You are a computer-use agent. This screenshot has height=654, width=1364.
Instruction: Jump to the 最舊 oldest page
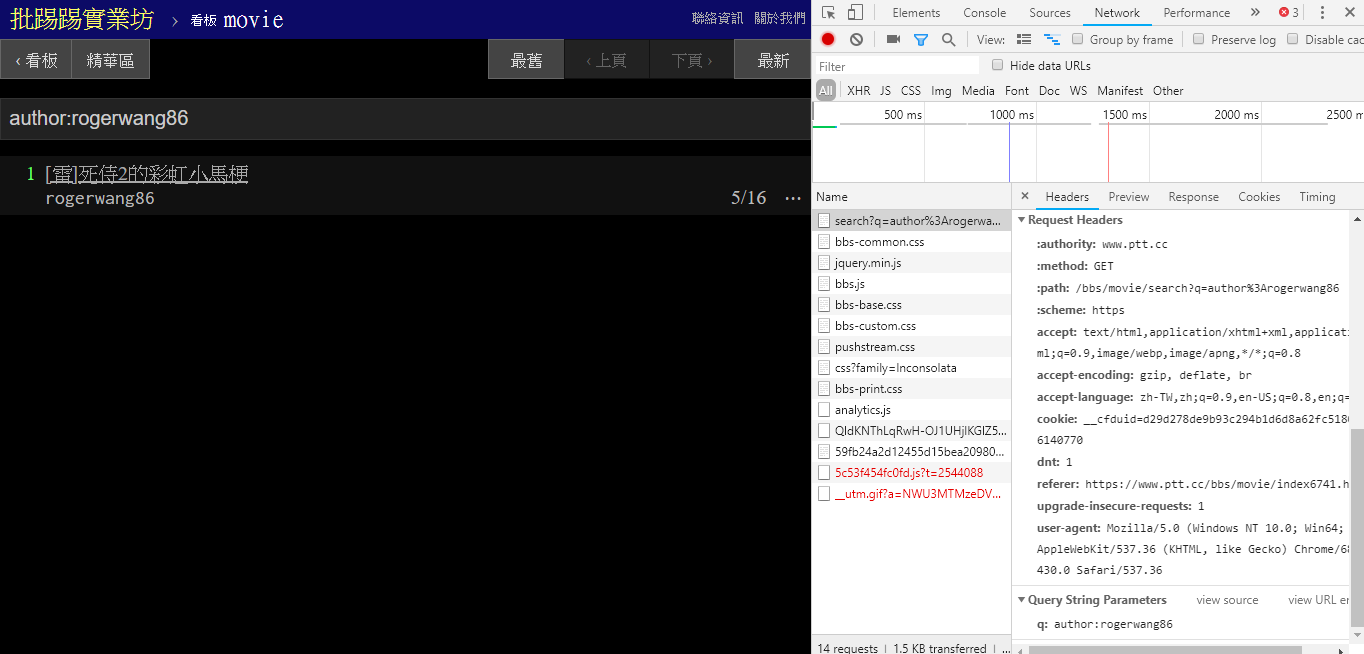(526, 60)
